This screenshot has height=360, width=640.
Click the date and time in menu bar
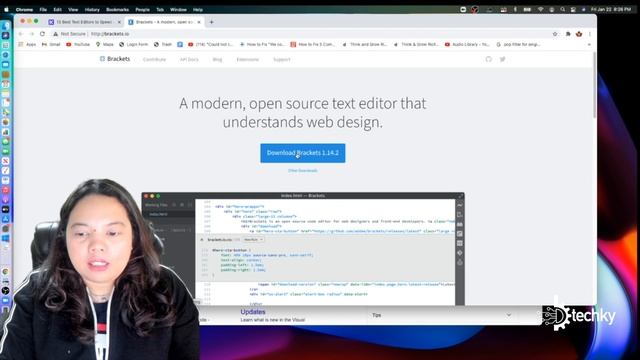611,9
